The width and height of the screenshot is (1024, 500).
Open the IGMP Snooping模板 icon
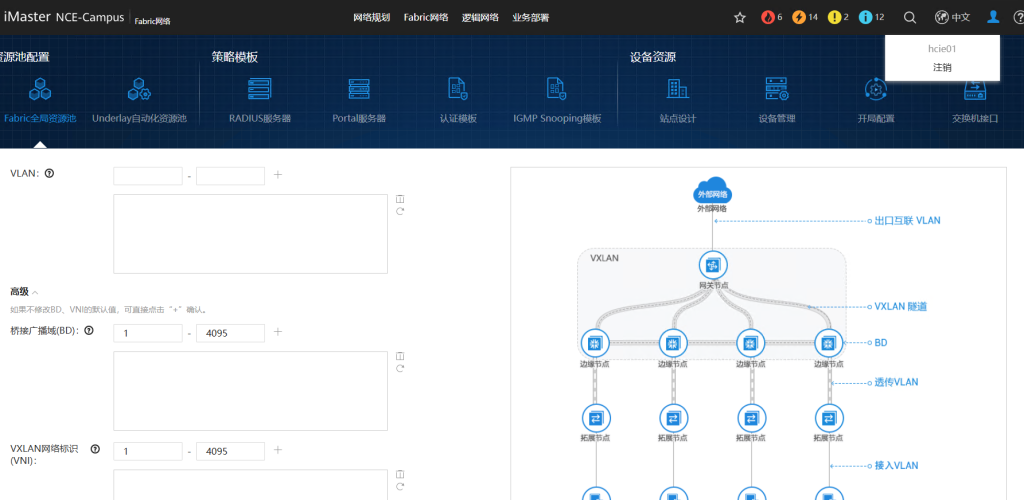tap(557, 90)
